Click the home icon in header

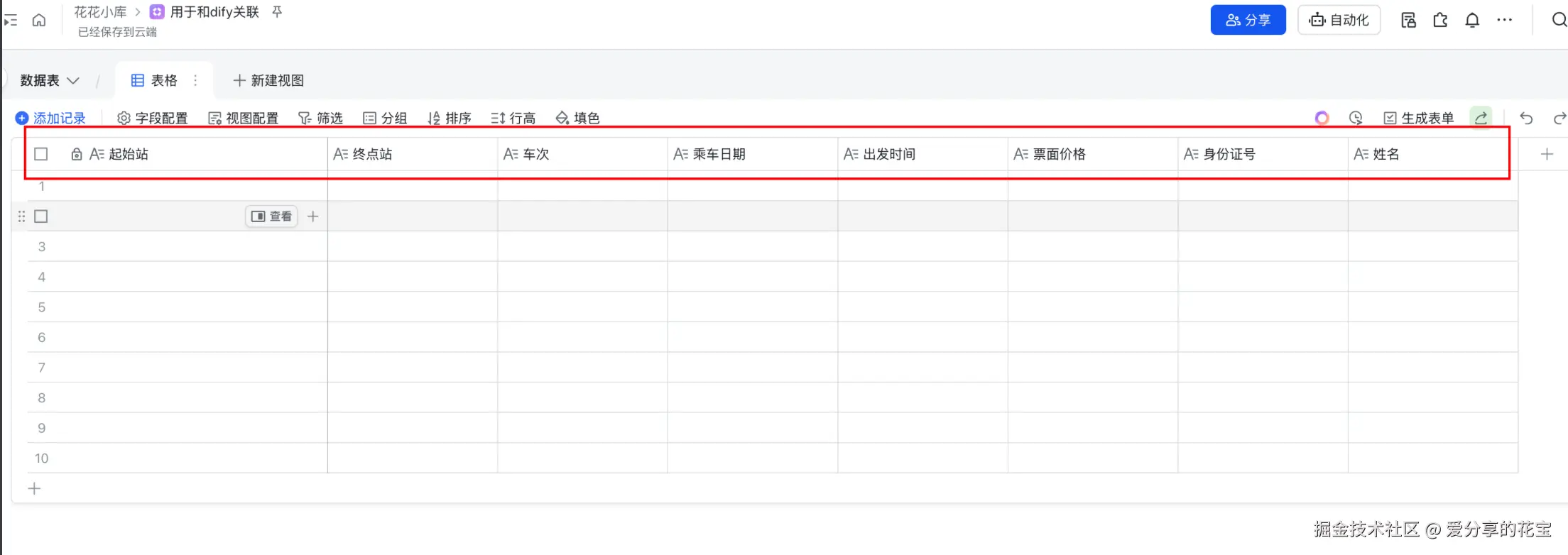(x=39, y=20)
